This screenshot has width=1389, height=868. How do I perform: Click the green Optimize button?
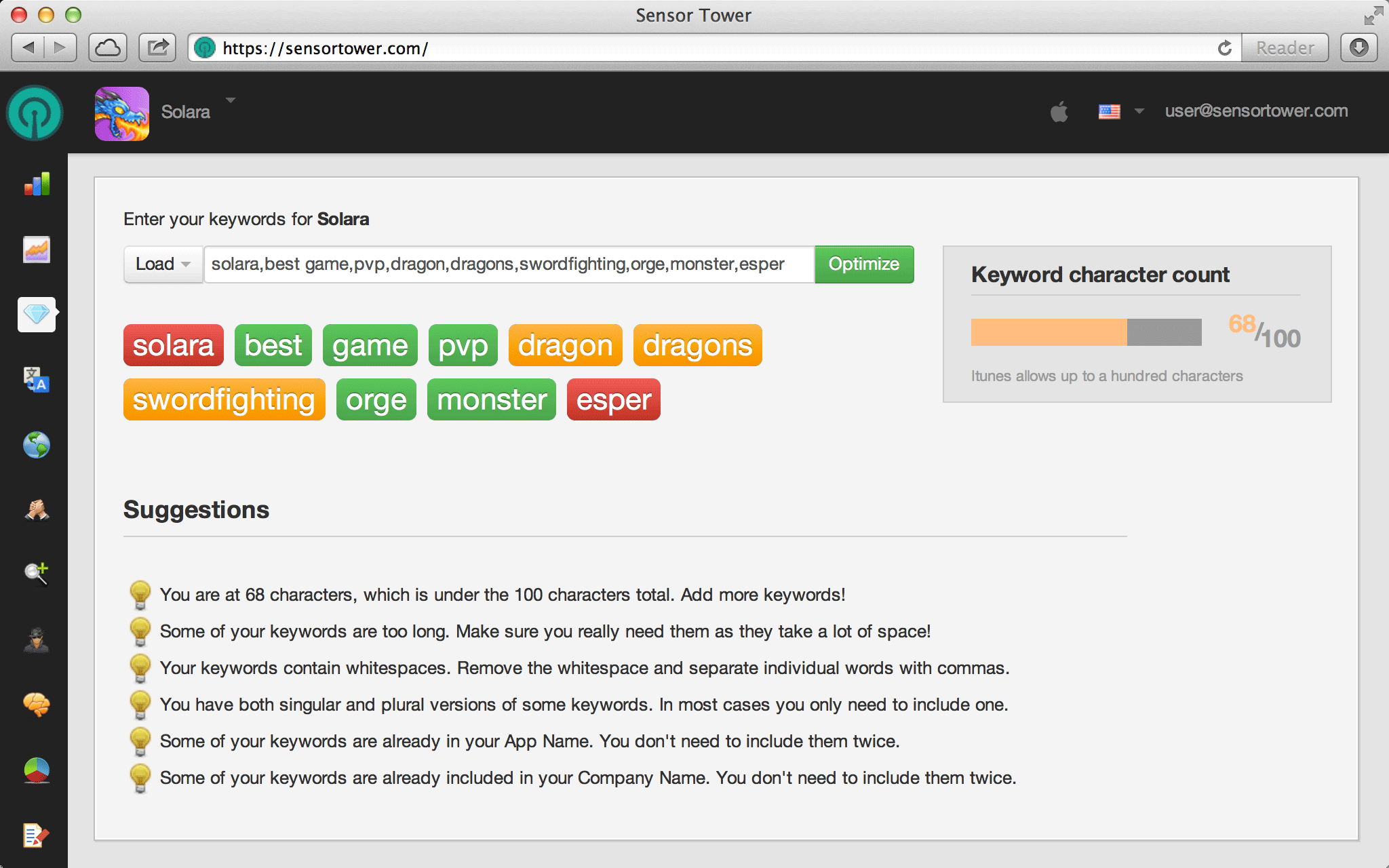coord(863,264)
